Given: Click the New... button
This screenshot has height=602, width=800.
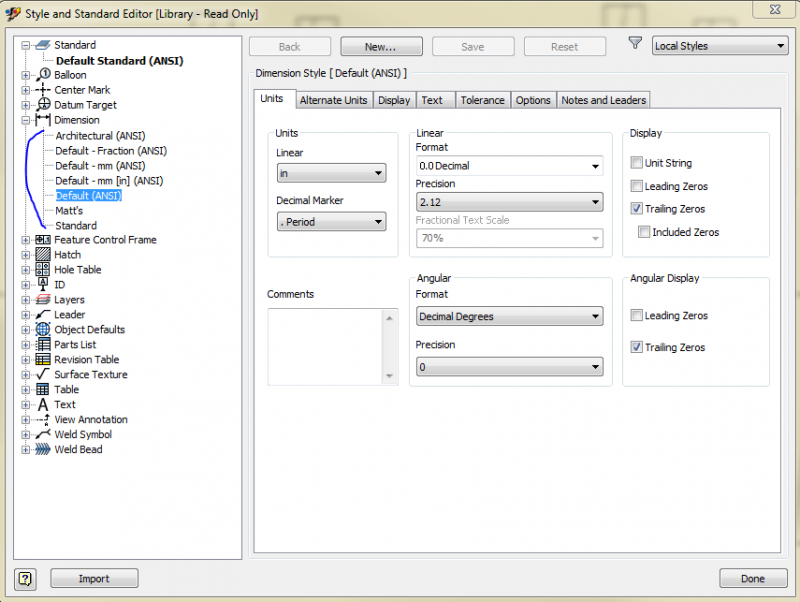Looking at the screenshot, I should (x=381, y=47).
